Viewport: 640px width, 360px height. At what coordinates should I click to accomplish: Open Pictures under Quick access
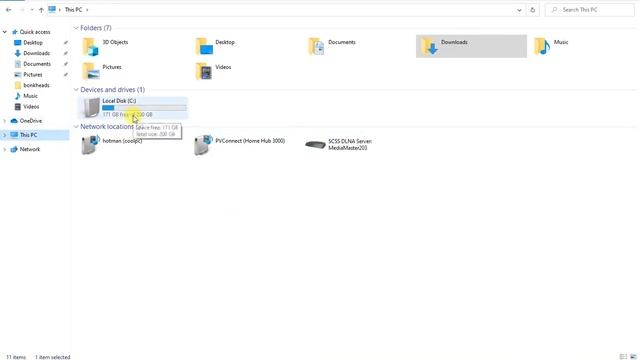coord(33,75)
